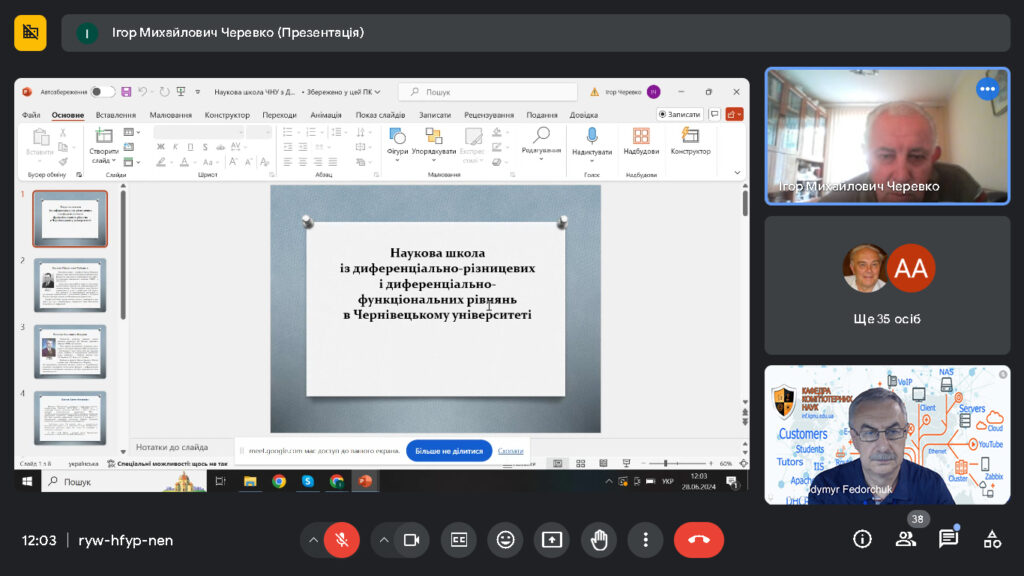Open meeting details info icon
Screen dimensions: 1024x576
(862, 540)
